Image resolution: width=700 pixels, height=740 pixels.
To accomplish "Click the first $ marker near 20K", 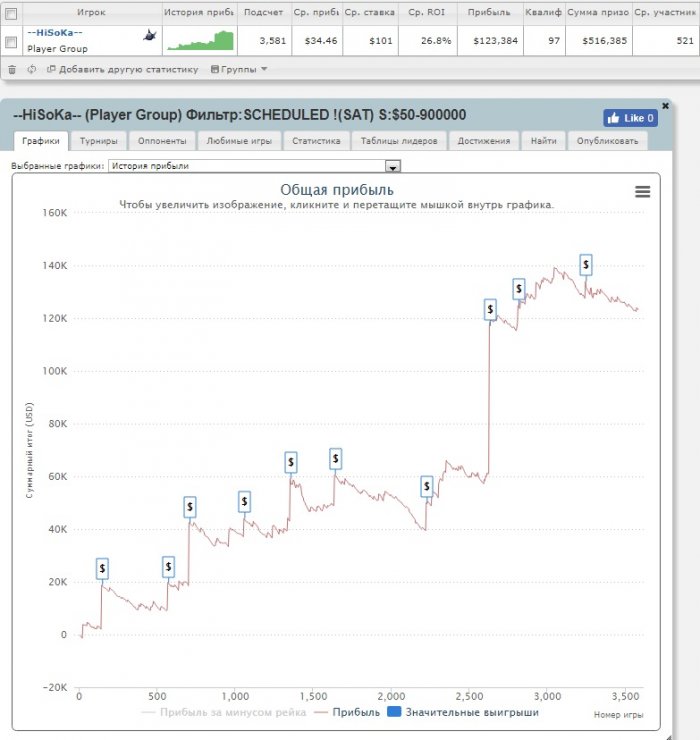I will (102, 569).
